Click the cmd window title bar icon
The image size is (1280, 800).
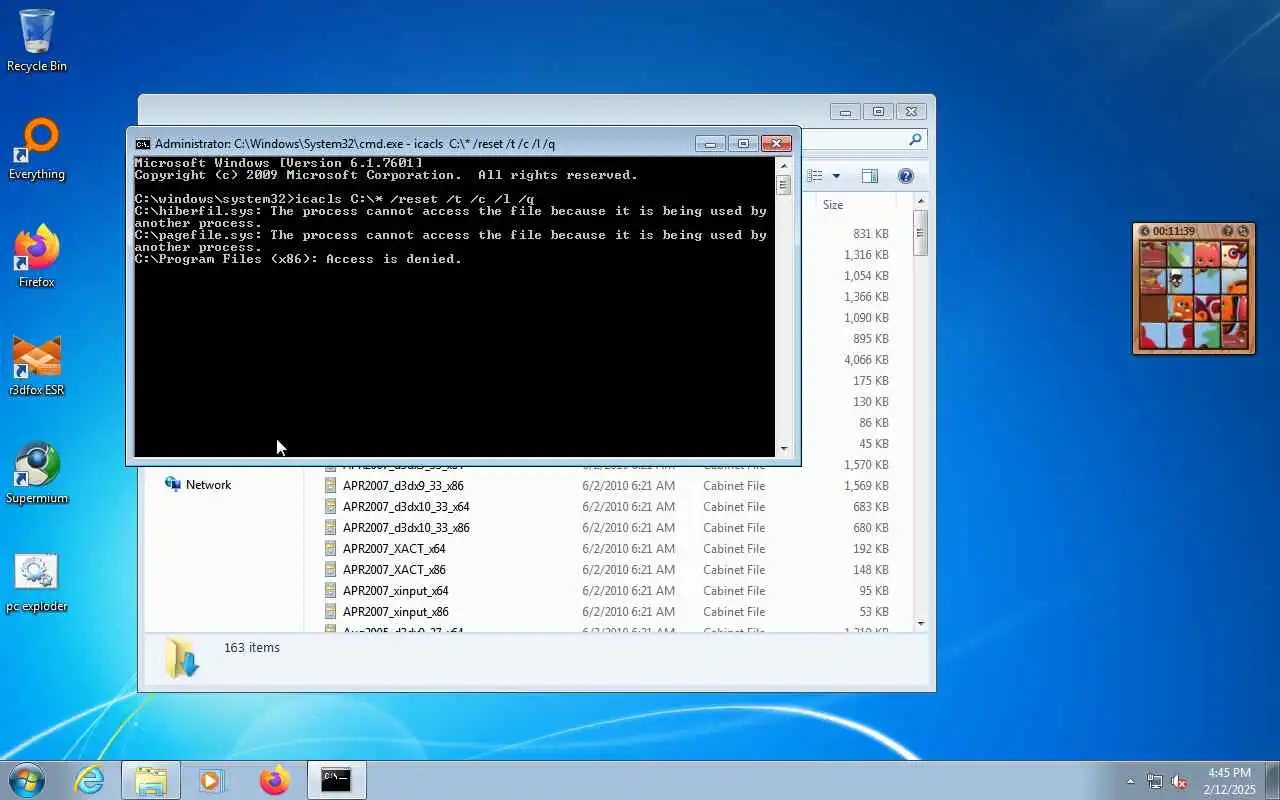click(x=143, y=143)
